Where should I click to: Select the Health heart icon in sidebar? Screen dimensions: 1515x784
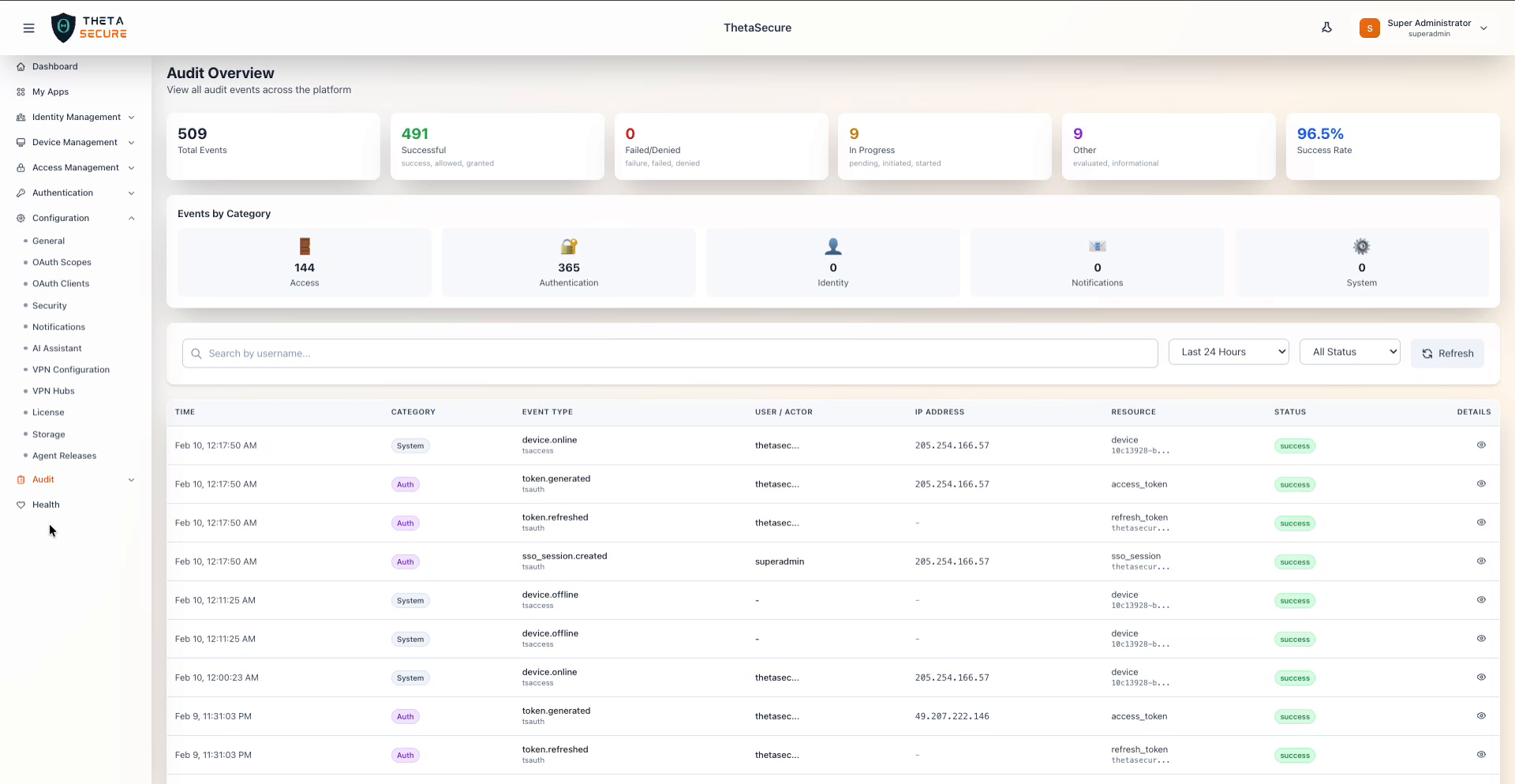coord(21,505)
